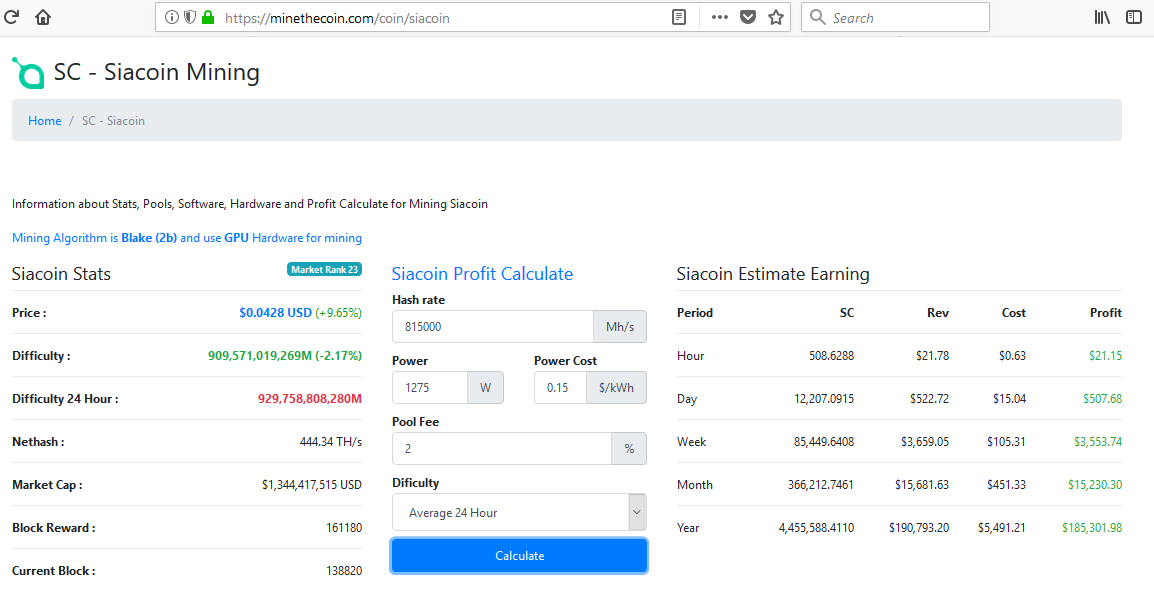Viewport: 1154px width, 598px height.
Task: Show site information icon in address bar
Action: tap(171, 17)
